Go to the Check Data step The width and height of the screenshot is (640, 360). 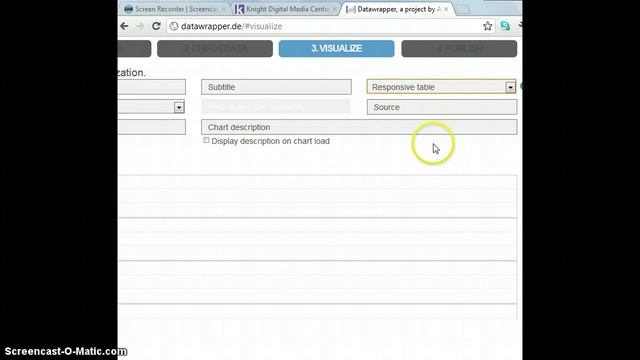[x=215, y=49]
